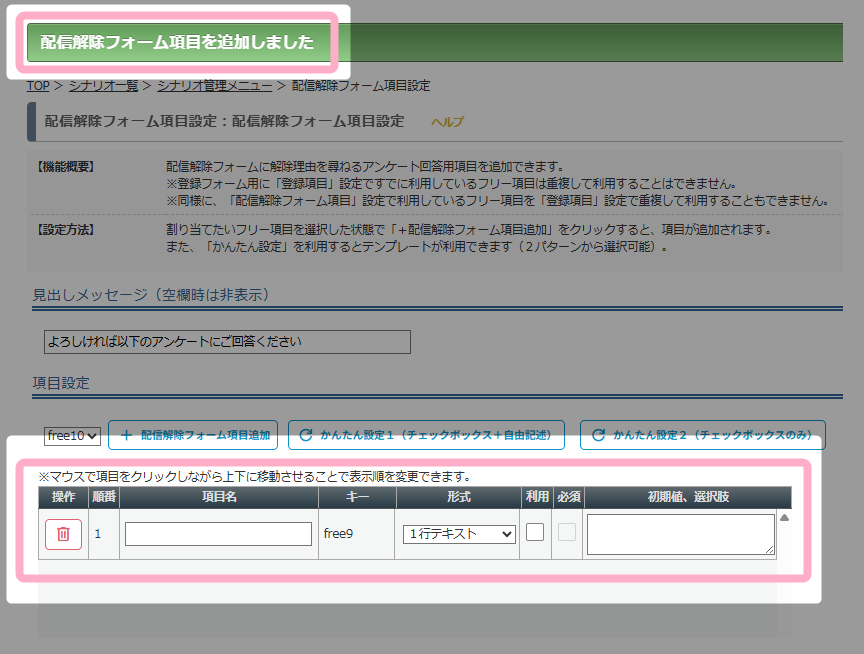Viewport: 864px width, 654px height.
Task: Click refresh icon on かんたん設定1 button
Action: tap(306, 435)
